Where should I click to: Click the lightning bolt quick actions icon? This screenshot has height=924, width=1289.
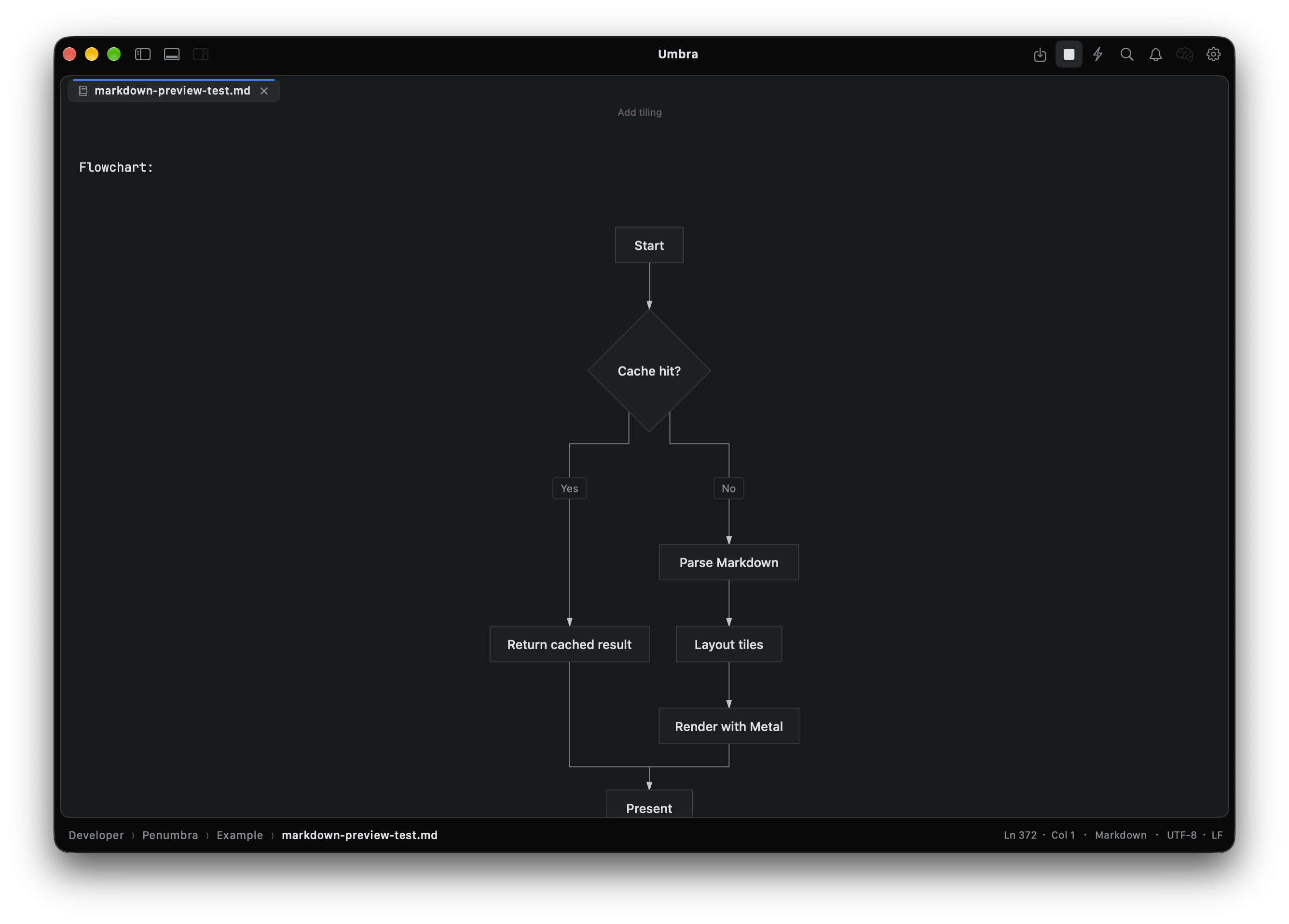pyautogui.click(x=1097, y=54)
